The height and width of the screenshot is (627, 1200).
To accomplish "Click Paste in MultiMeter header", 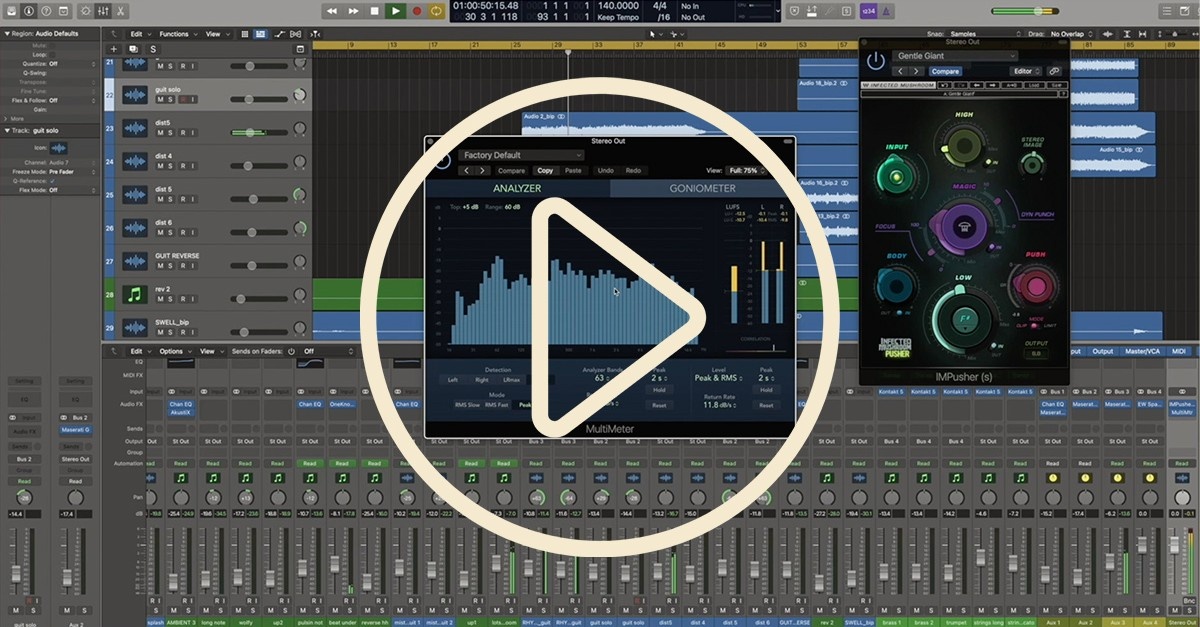I will click(573, 170).
